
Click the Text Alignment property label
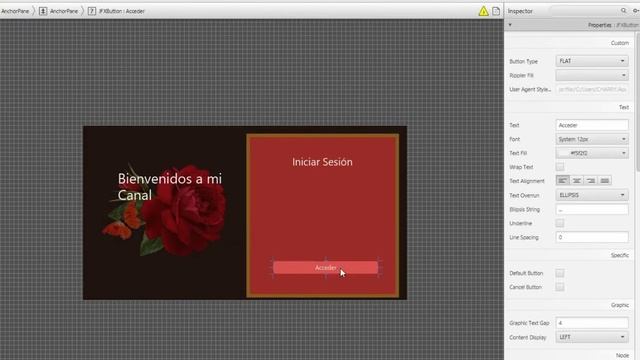click(x=527, y=181)
